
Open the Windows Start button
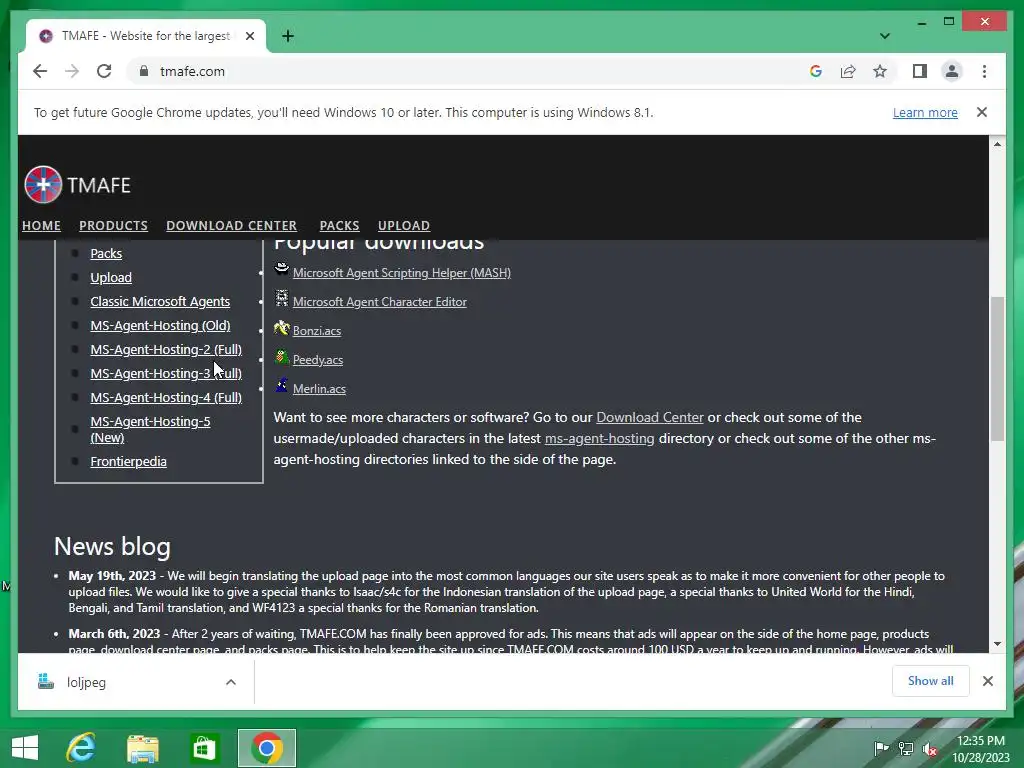25,748
